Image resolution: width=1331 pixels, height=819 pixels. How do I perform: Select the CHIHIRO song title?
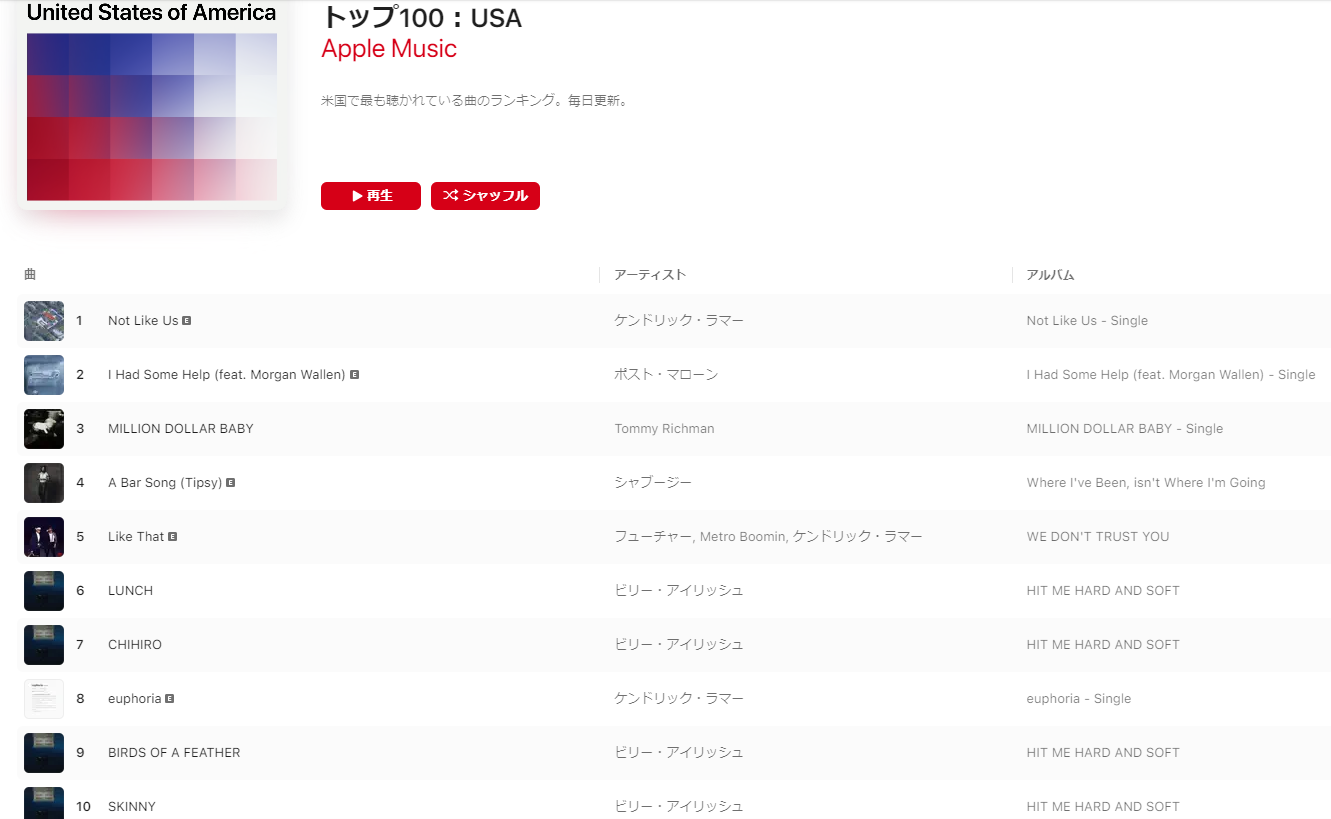[135, 645]
